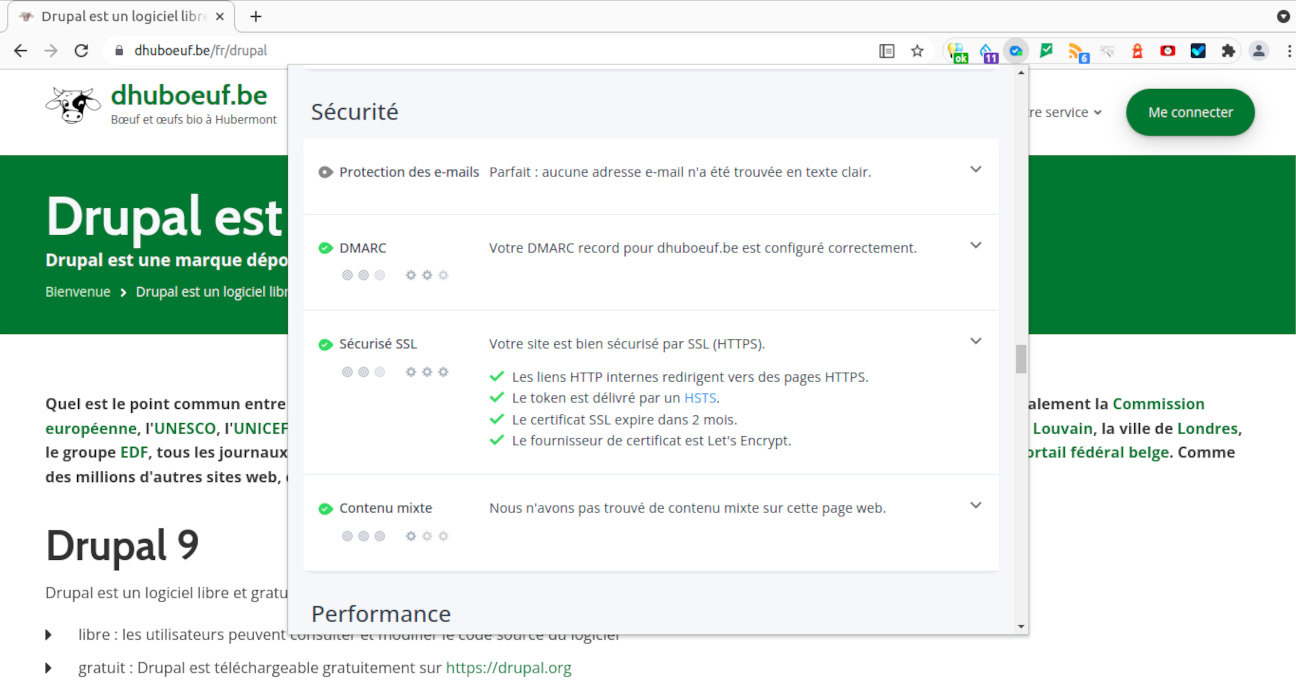
Task: Open the lightbulb extension showing 'ok'
Action: pos(958,52)
